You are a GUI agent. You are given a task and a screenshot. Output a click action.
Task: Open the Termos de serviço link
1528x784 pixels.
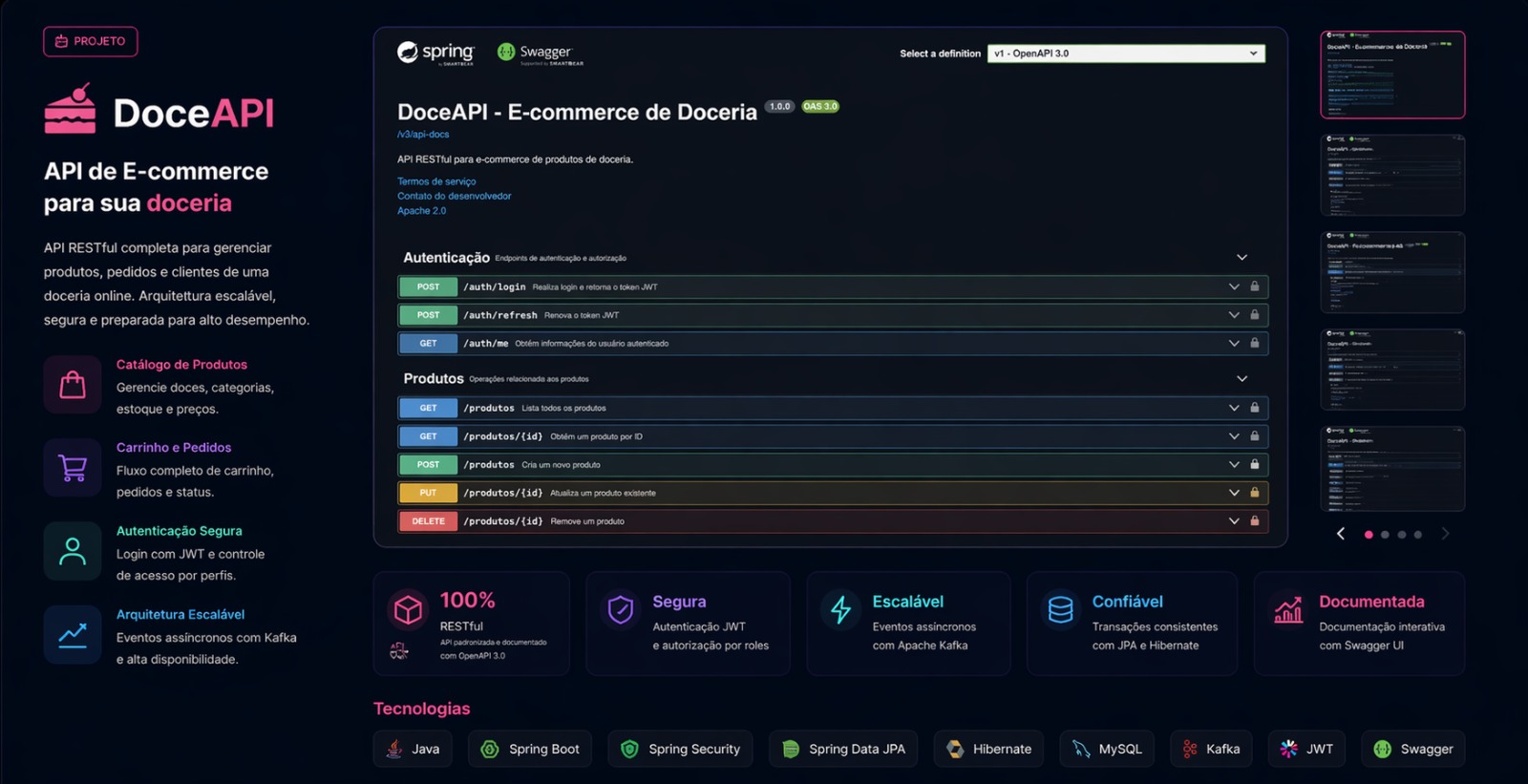pyautogui.click(x=436, y=181)
